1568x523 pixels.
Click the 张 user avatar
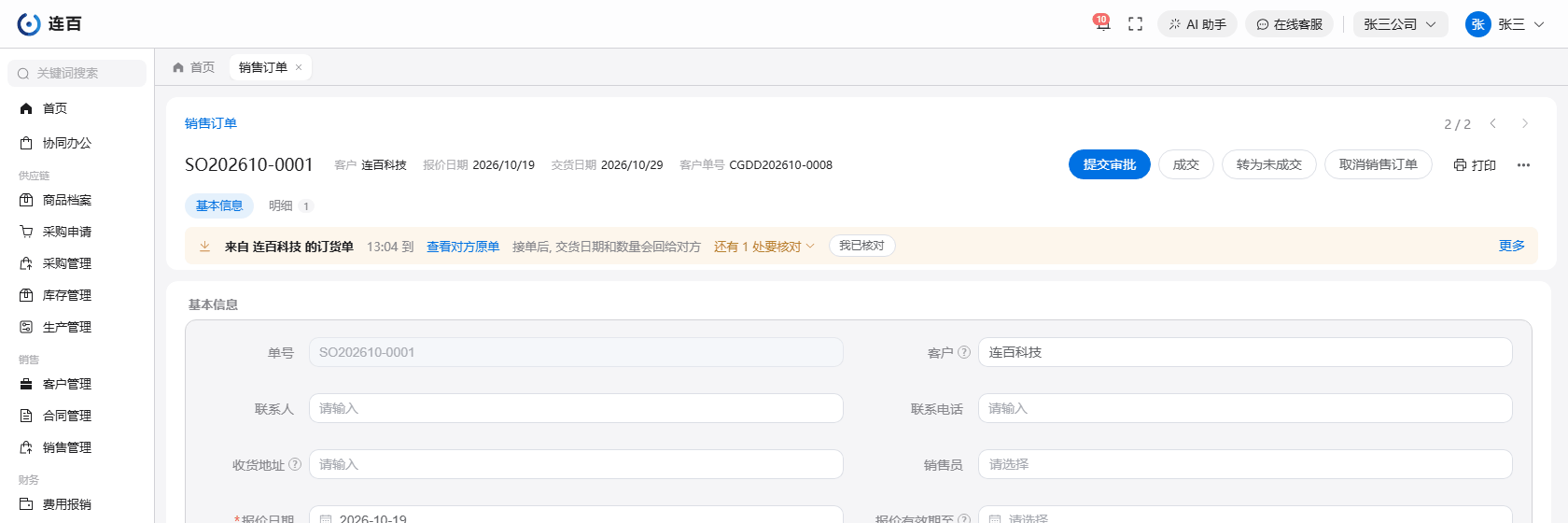(x=1477, y=24)
